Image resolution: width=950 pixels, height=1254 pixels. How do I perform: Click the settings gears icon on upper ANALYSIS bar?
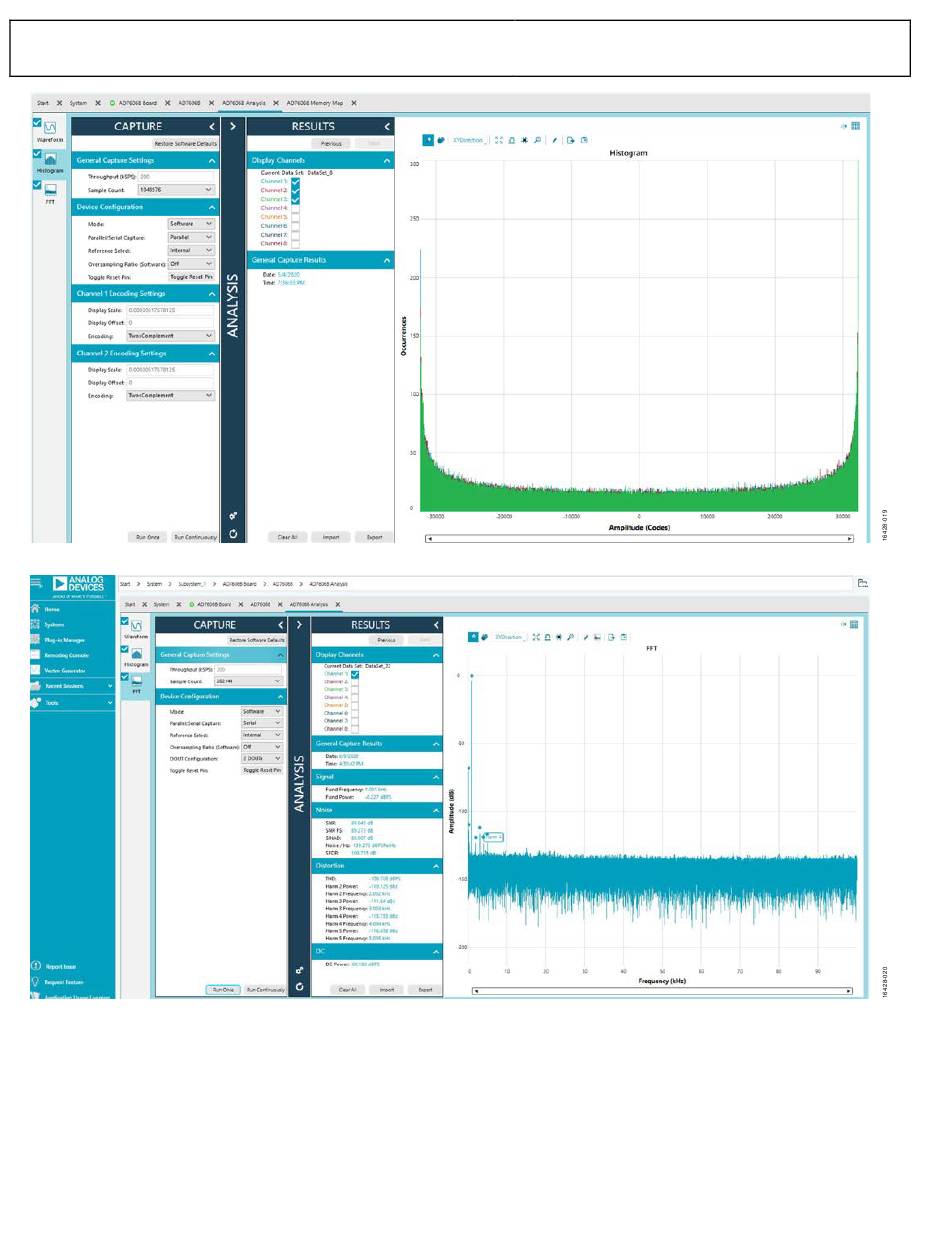click(x=232, y=516)
